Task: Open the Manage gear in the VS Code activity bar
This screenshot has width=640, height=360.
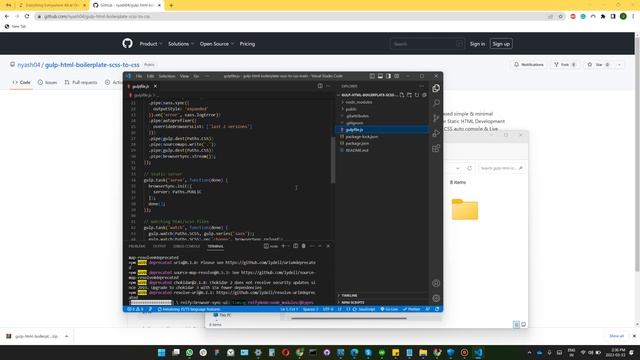Action: pyautogui.click(x=436, y=298)
